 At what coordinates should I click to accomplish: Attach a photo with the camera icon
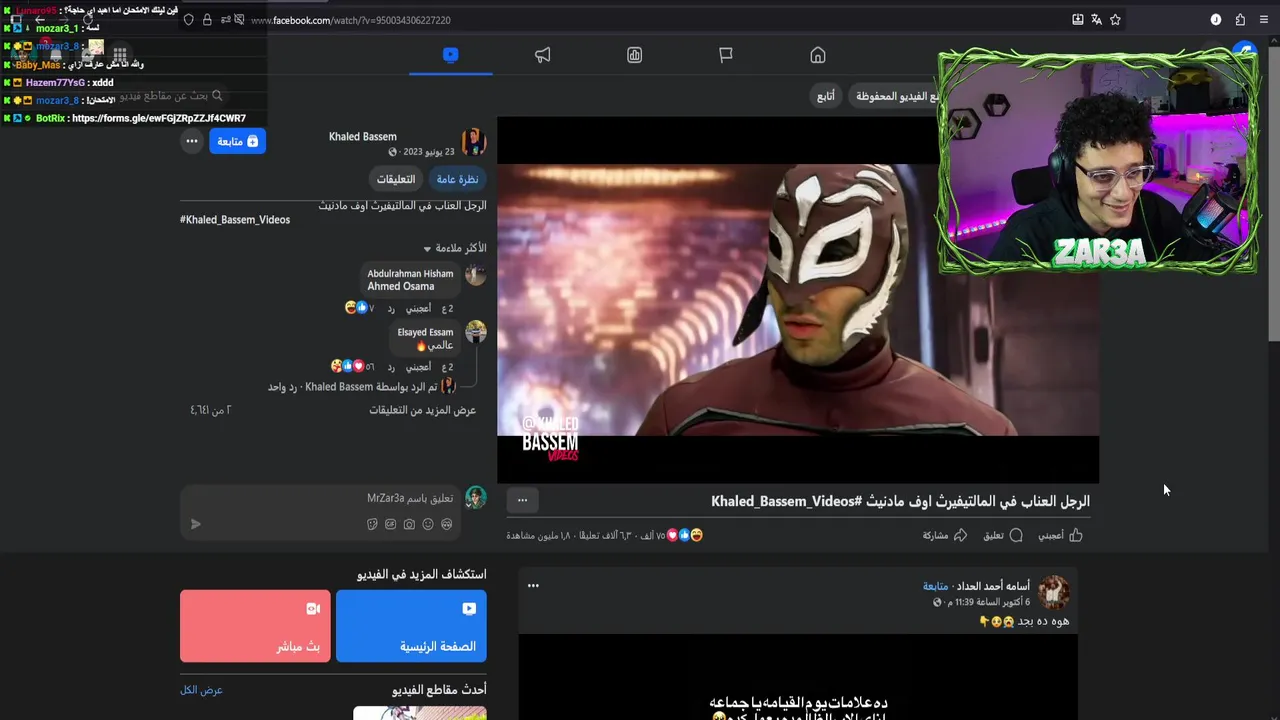click(x=409, y=524)
